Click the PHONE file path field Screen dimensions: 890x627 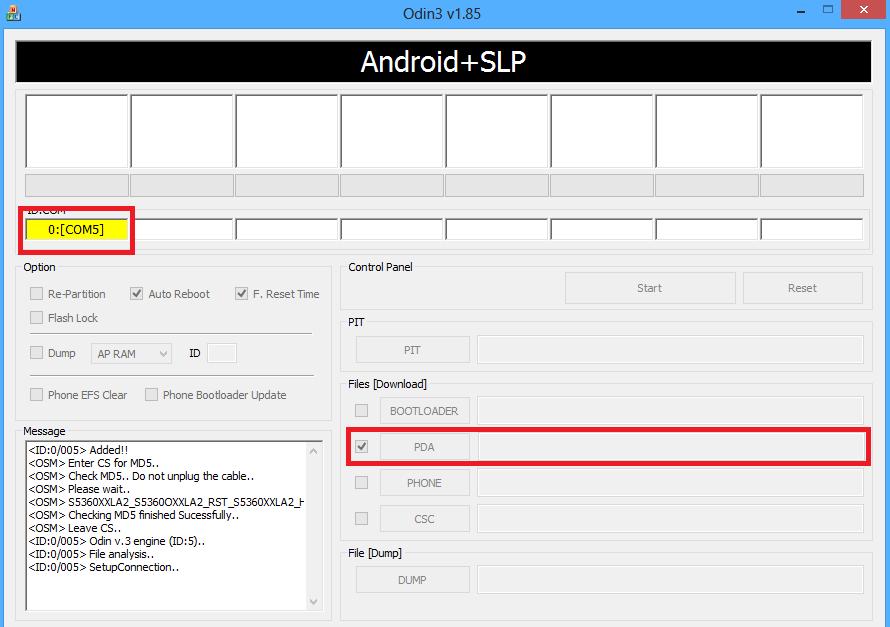coord(670,483)
